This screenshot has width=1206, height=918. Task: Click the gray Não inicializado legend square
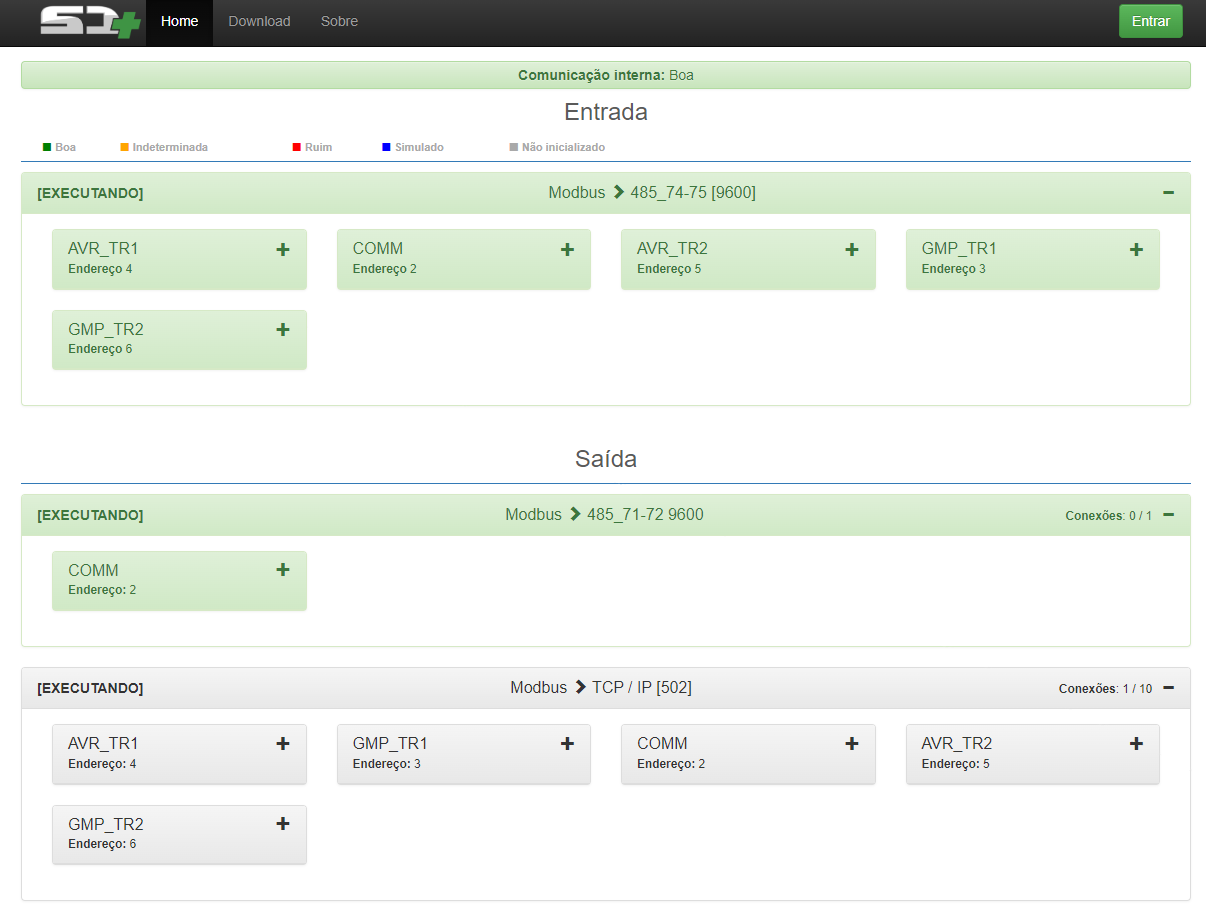click(x=514, y=147)
